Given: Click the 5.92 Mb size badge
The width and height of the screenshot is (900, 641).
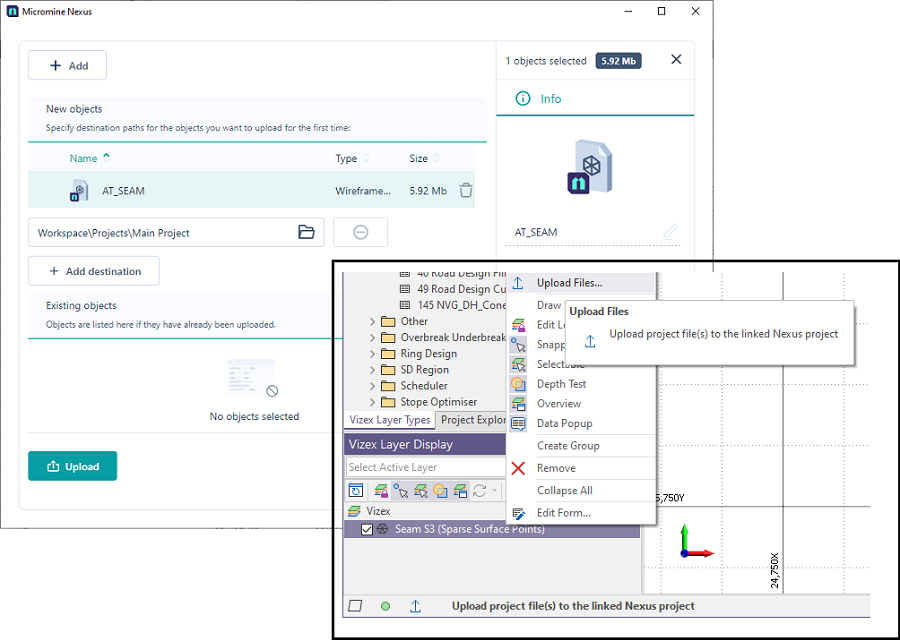Looking at the screenshot, I should [x=618, y=61].
